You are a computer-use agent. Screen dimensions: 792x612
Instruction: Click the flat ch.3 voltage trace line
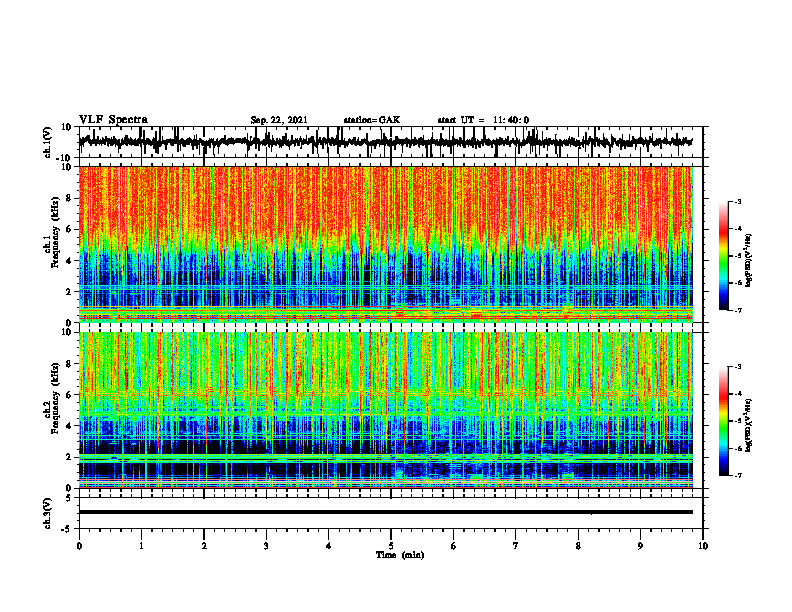point(385,512)
